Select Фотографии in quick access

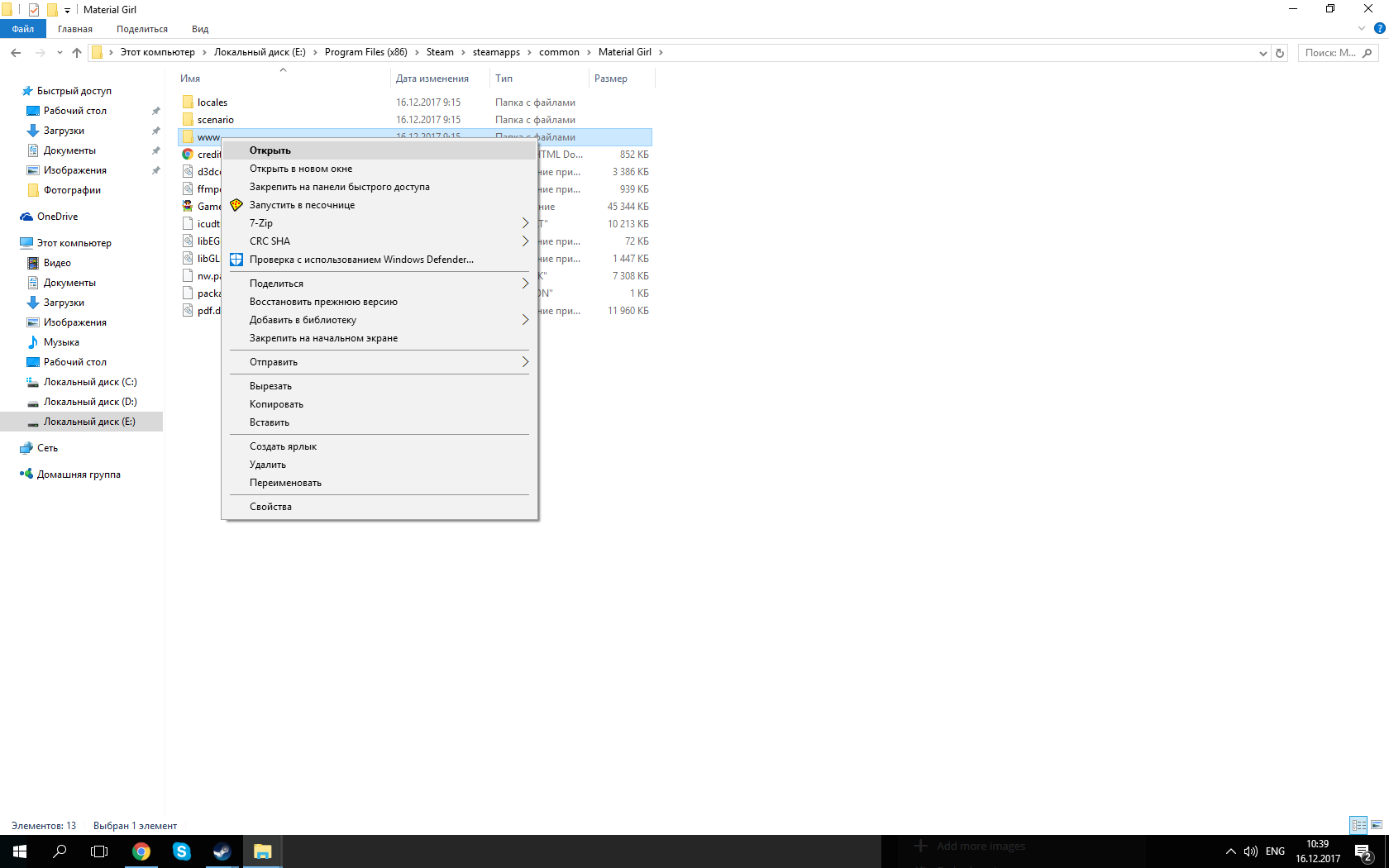pos(72,190)
